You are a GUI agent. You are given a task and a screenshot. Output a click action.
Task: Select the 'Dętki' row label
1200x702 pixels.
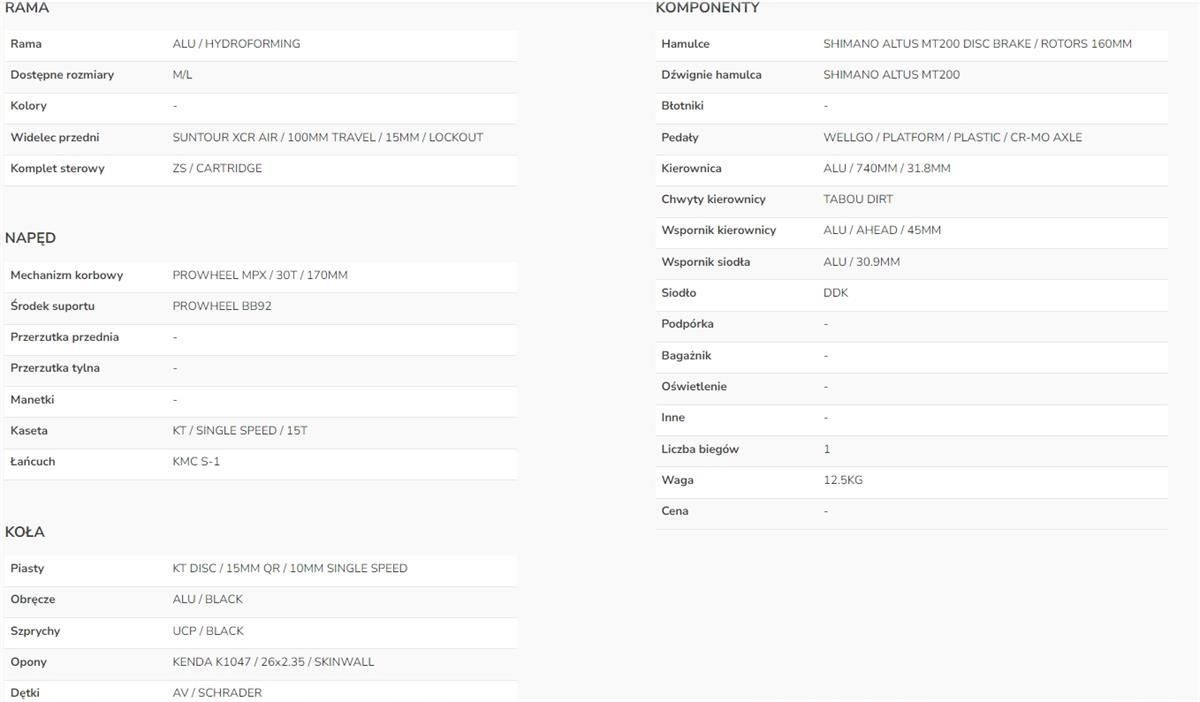coord(25,693)
